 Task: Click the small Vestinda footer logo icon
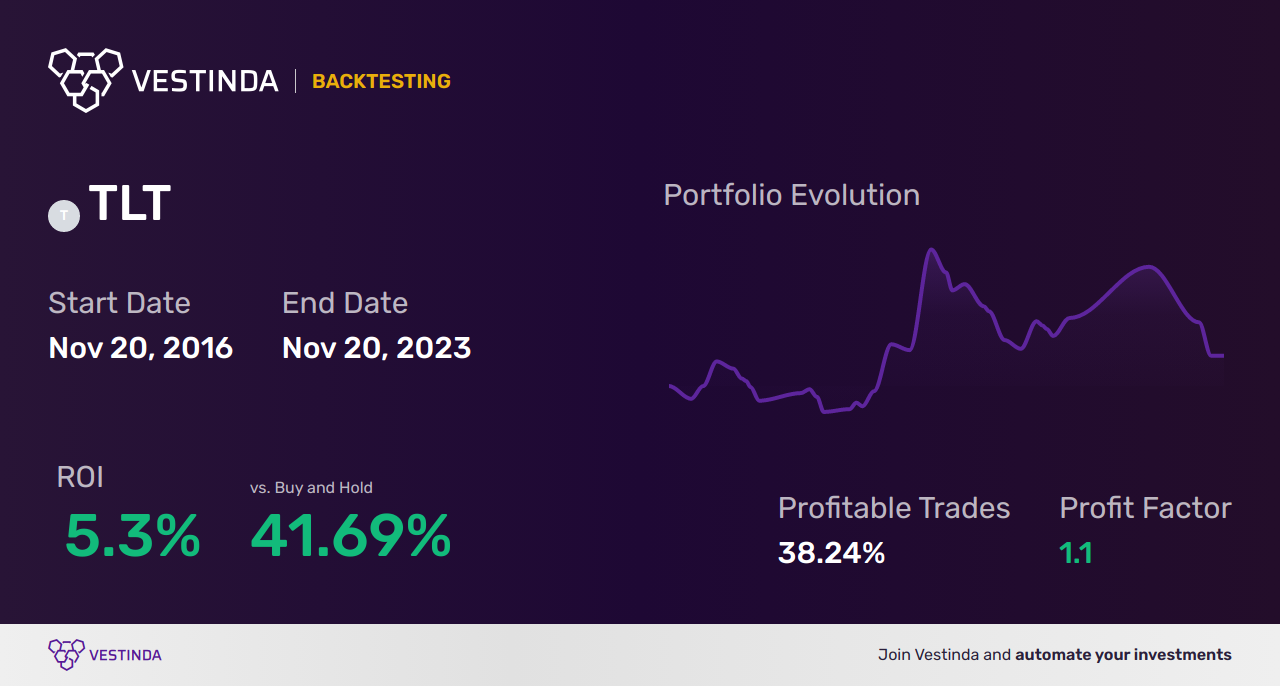pos(66,655)
